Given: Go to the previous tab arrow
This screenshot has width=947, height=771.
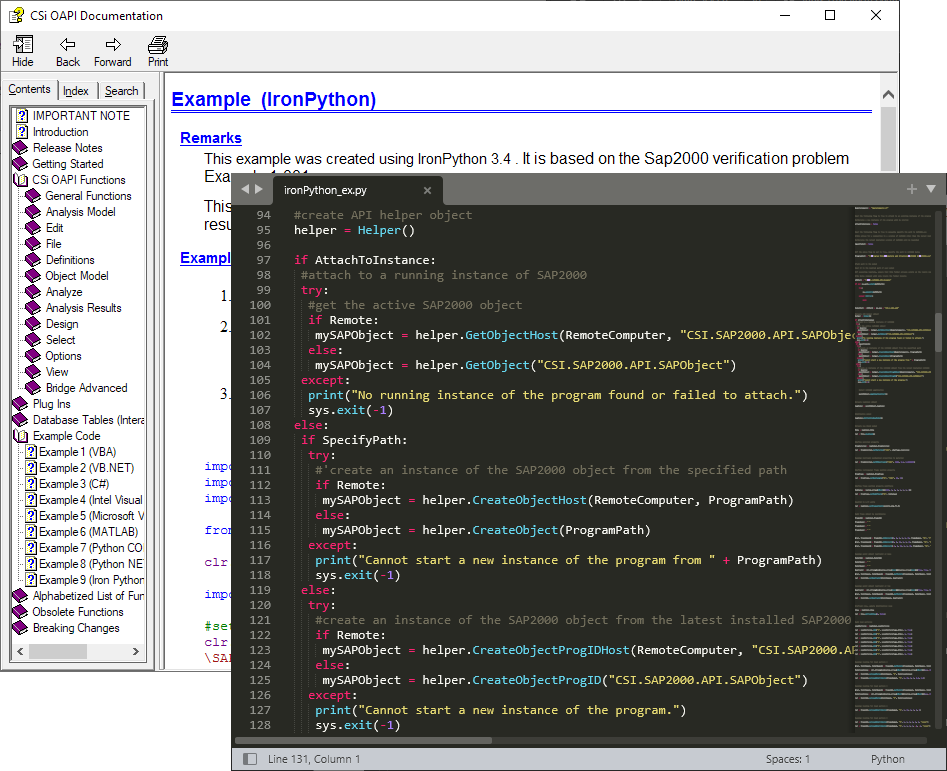Looking at the screenshot, I should click(x=245, y=189).
